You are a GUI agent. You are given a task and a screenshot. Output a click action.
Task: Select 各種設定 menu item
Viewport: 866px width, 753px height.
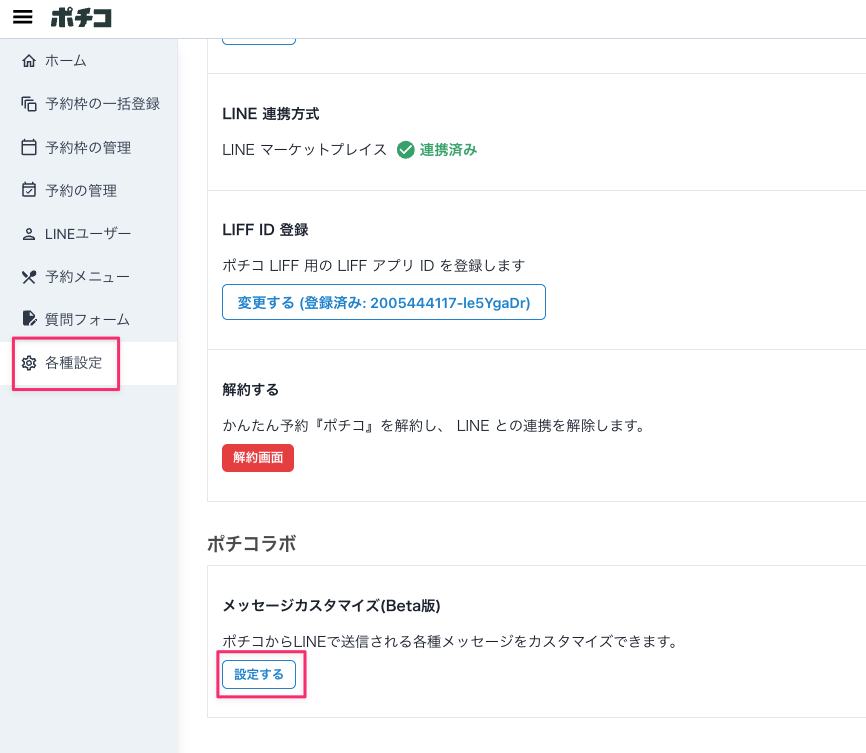88,363
